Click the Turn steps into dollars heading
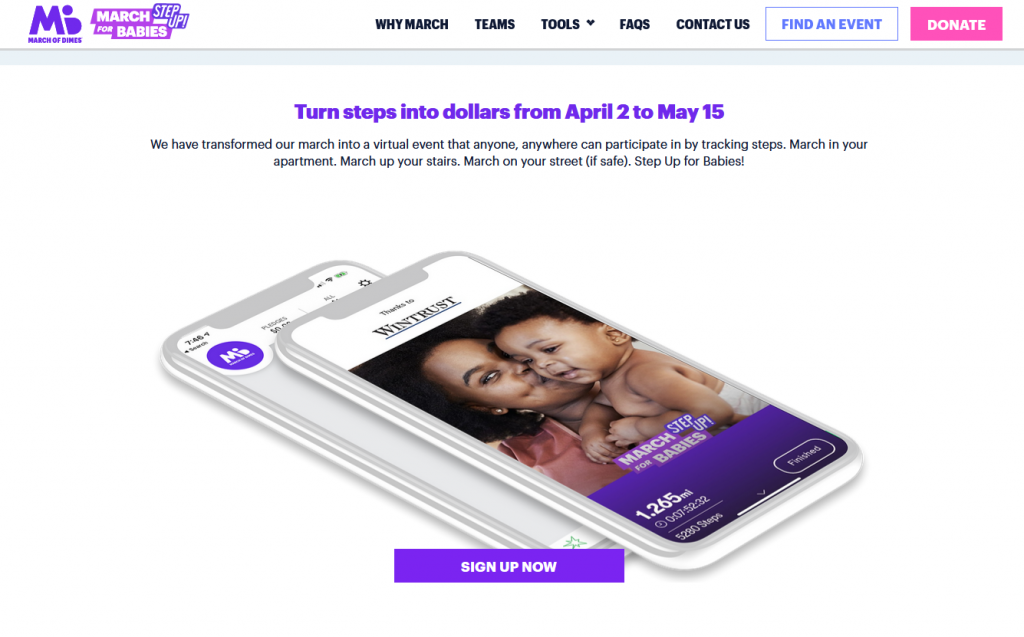1024x637 pixels. pos(509,112)
